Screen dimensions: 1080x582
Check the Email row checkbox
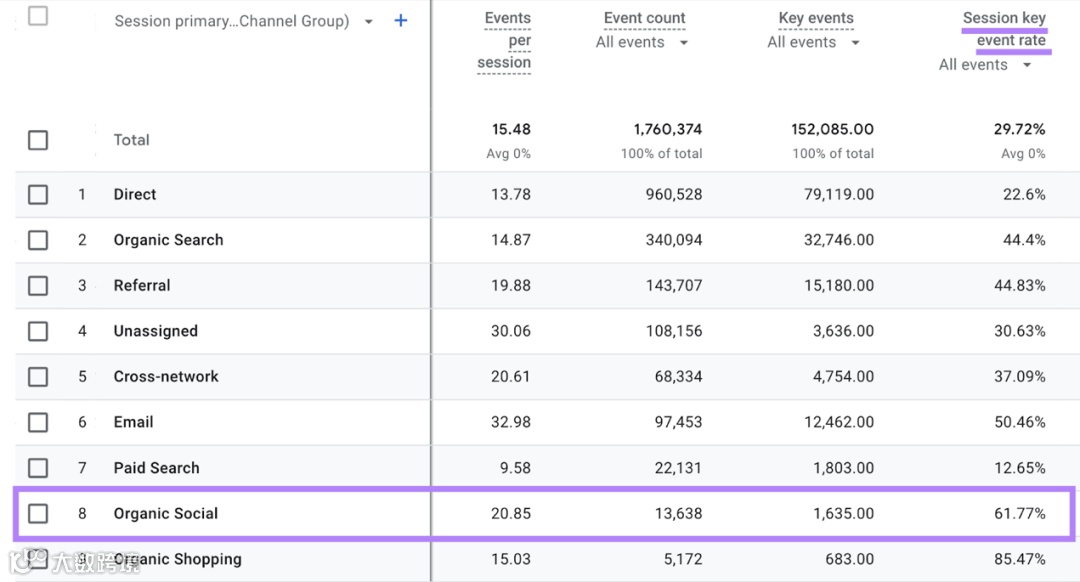tap(38, 422)
